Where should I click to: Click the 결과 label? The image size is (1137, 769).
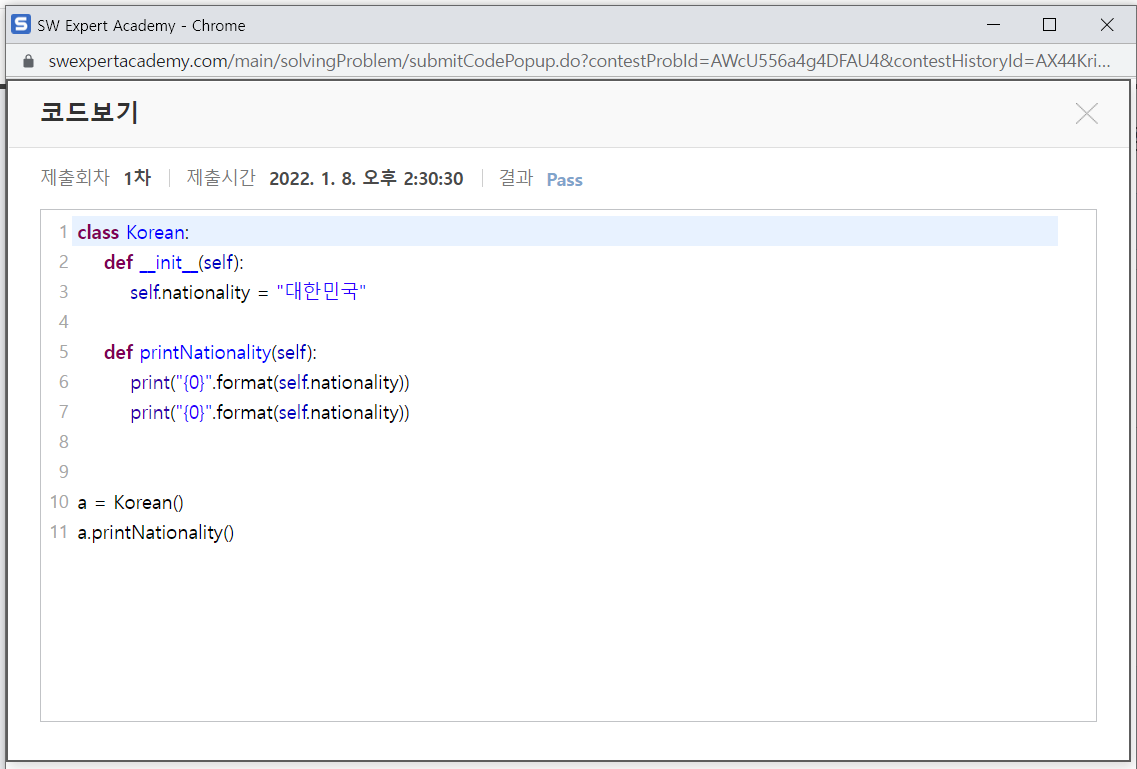(516, 178)
